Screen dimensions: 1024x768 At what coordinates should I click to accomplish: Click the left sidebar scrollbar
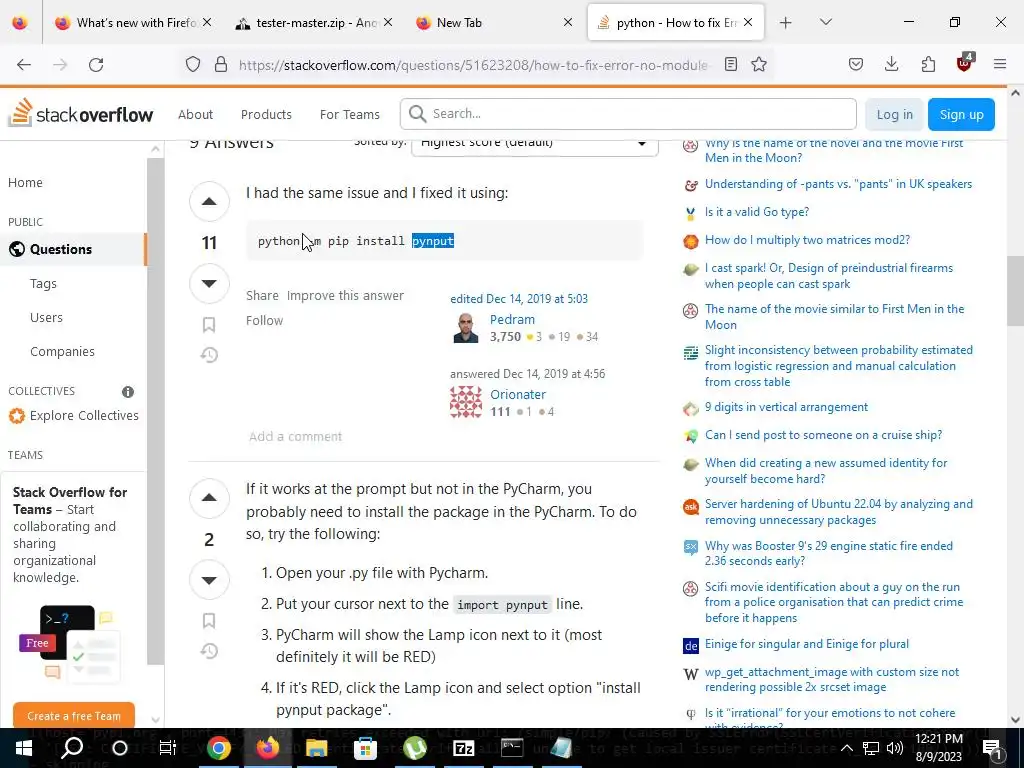pos(155,411)
